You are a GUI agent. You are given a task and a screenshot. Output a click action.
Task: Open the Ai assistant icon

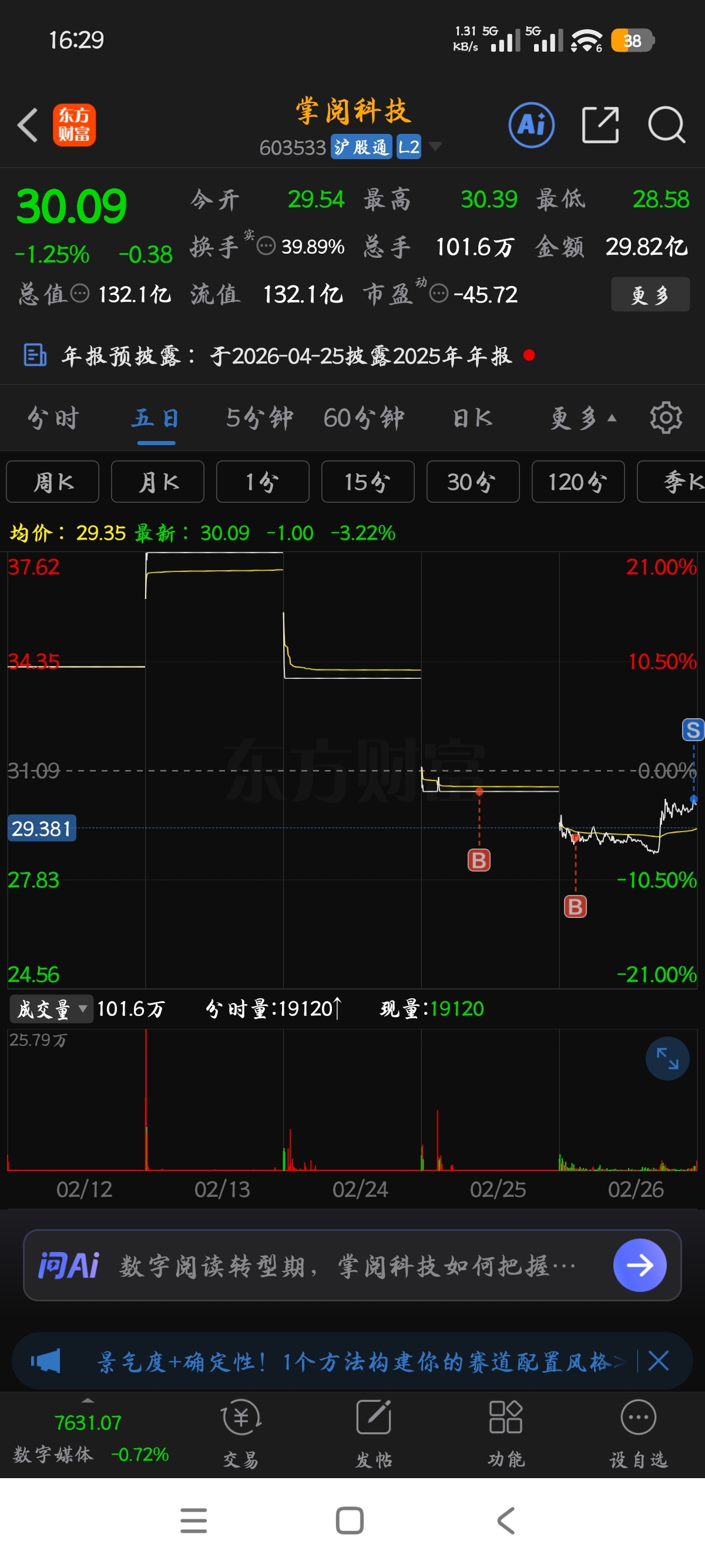[532, 125]
